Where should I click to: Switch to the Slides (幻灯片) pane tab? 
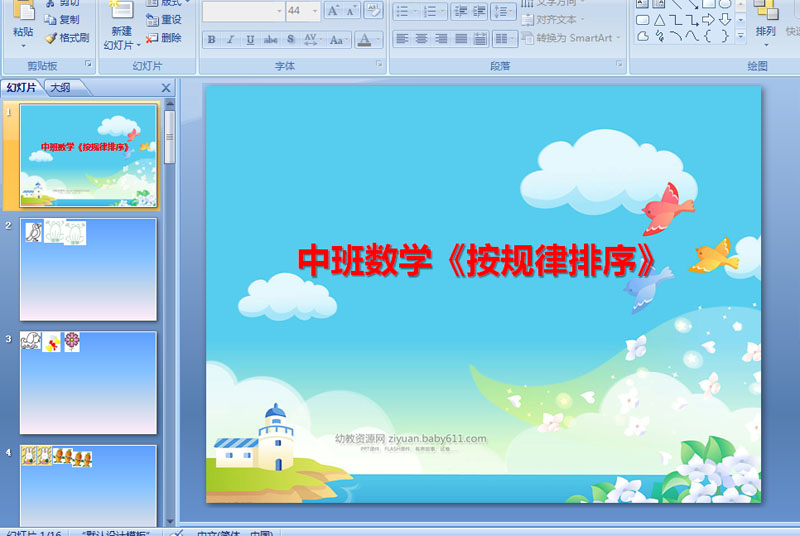pos(21,88)
